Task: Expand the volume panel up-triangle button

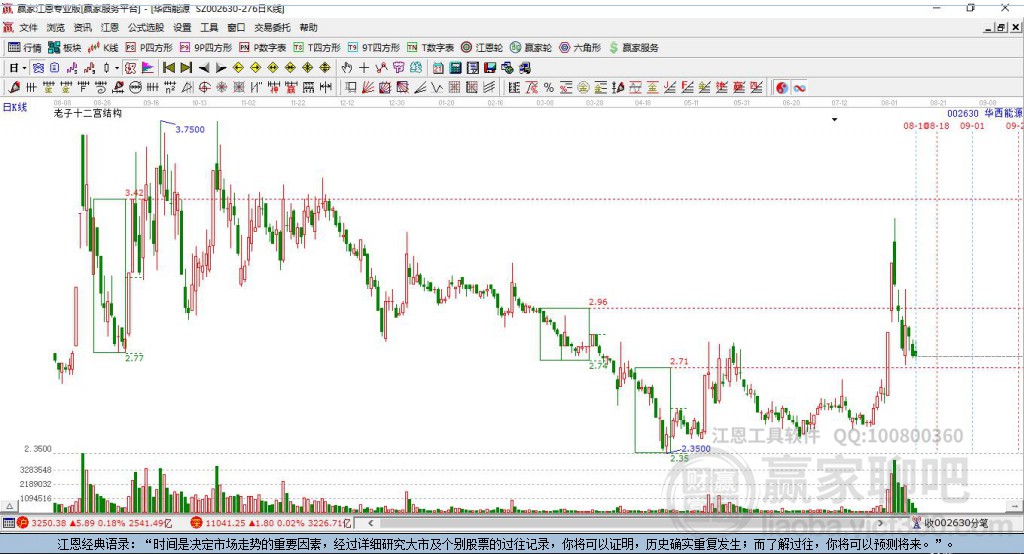Action: point(9,506)
